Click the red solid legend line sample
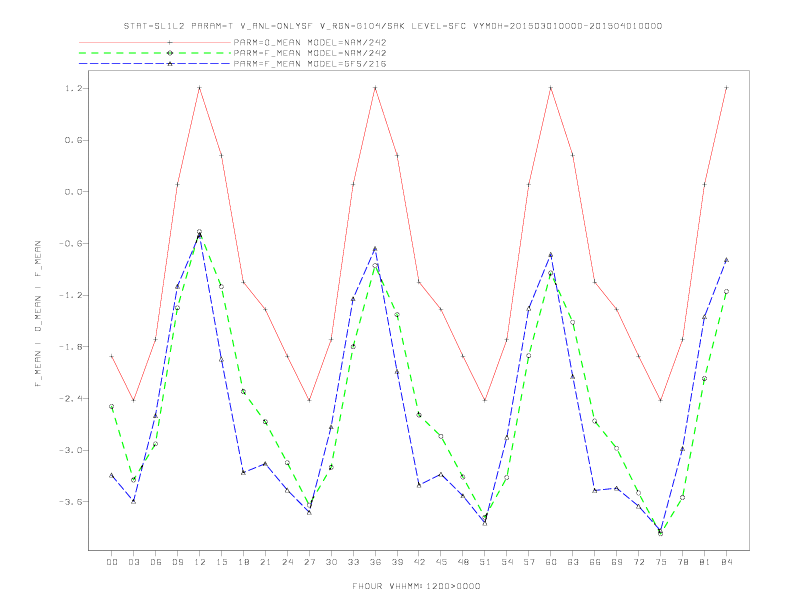Image resolution: width=792 pixels, height=612 pixels. [x=155, y=42]
